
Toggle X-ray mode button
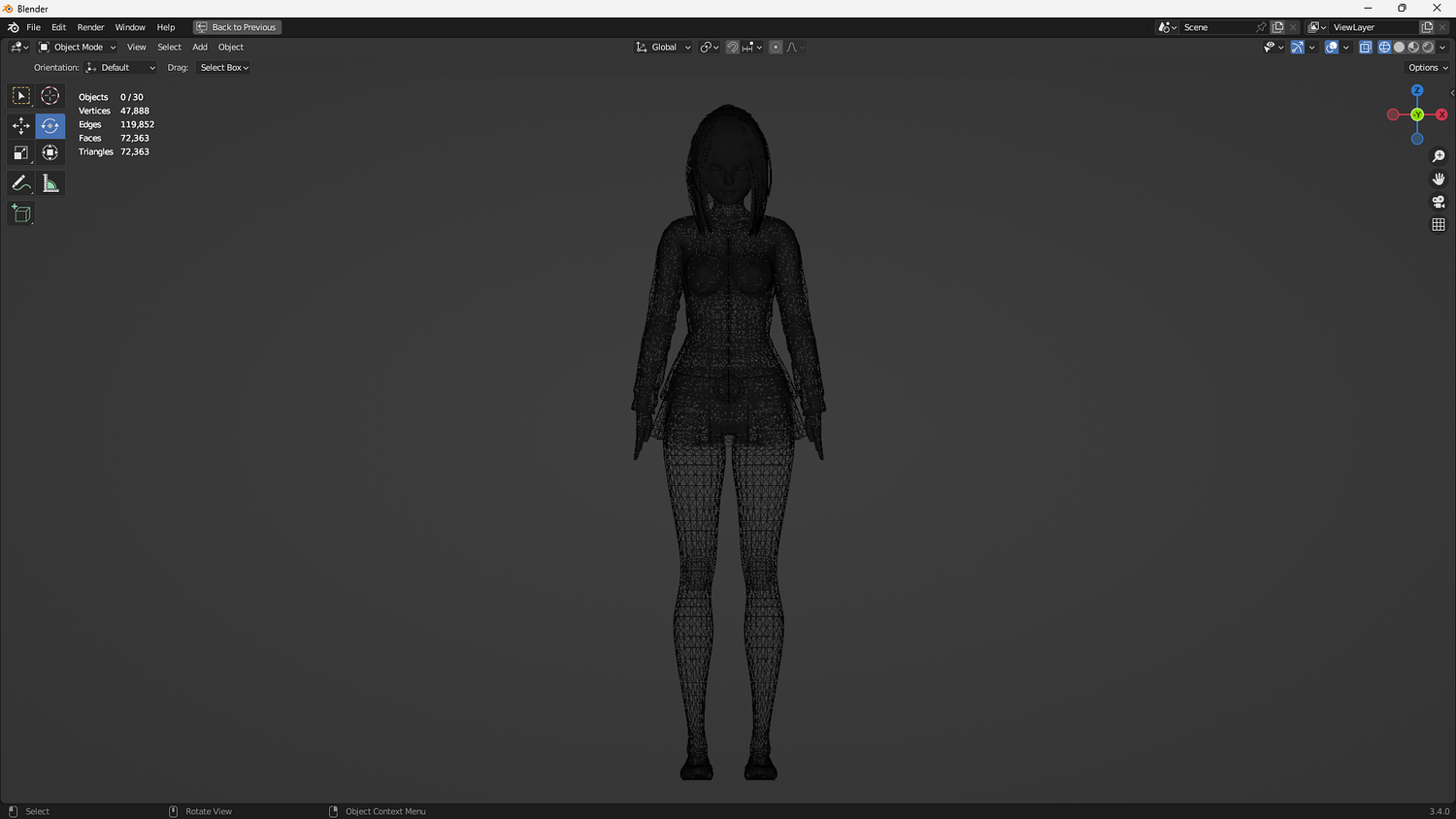tap(1366, 48)
